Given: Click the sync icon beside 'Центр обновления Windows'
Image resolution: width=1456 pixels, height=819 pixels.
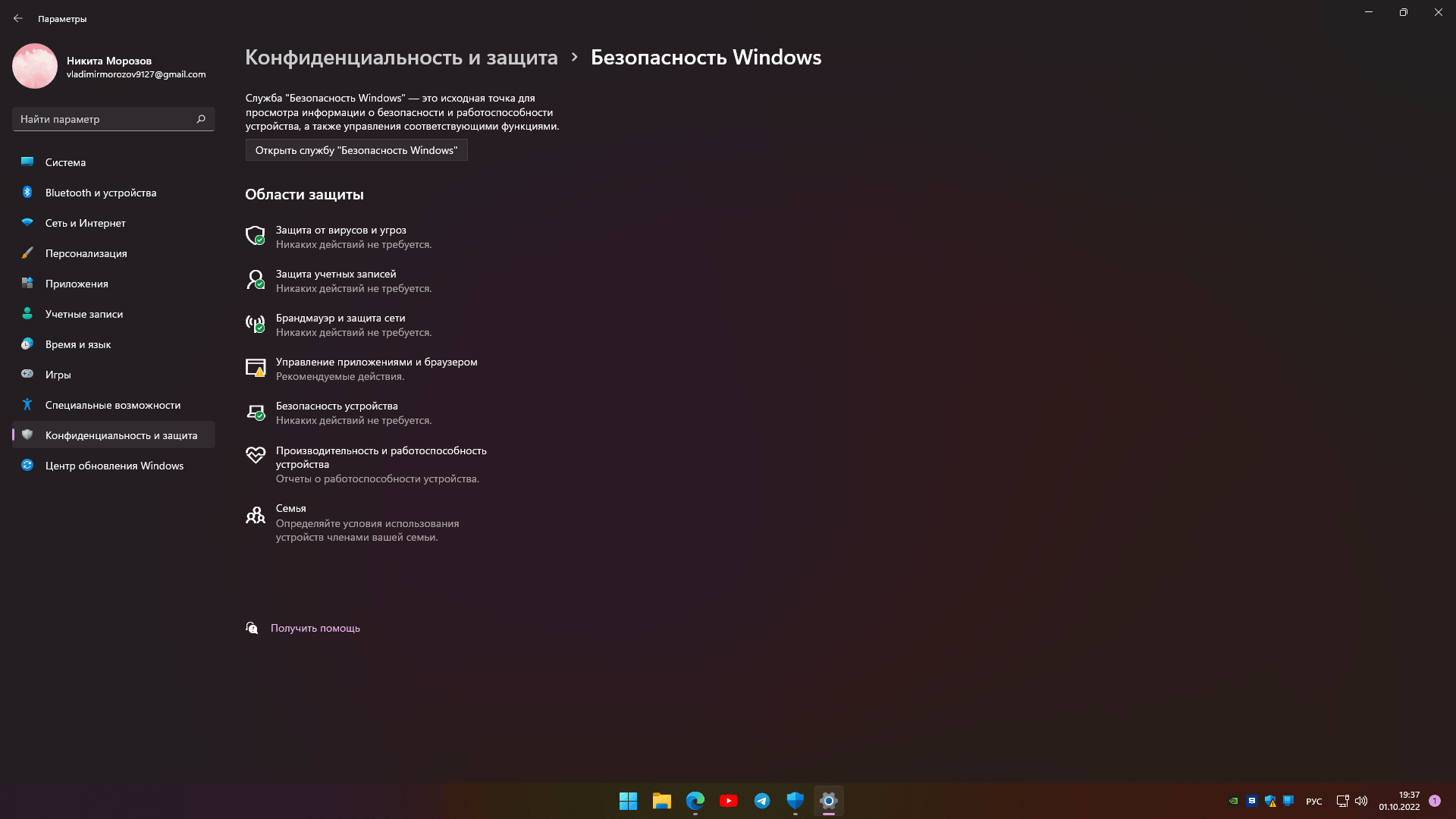Looking at the screenshot, I should 27,466.
